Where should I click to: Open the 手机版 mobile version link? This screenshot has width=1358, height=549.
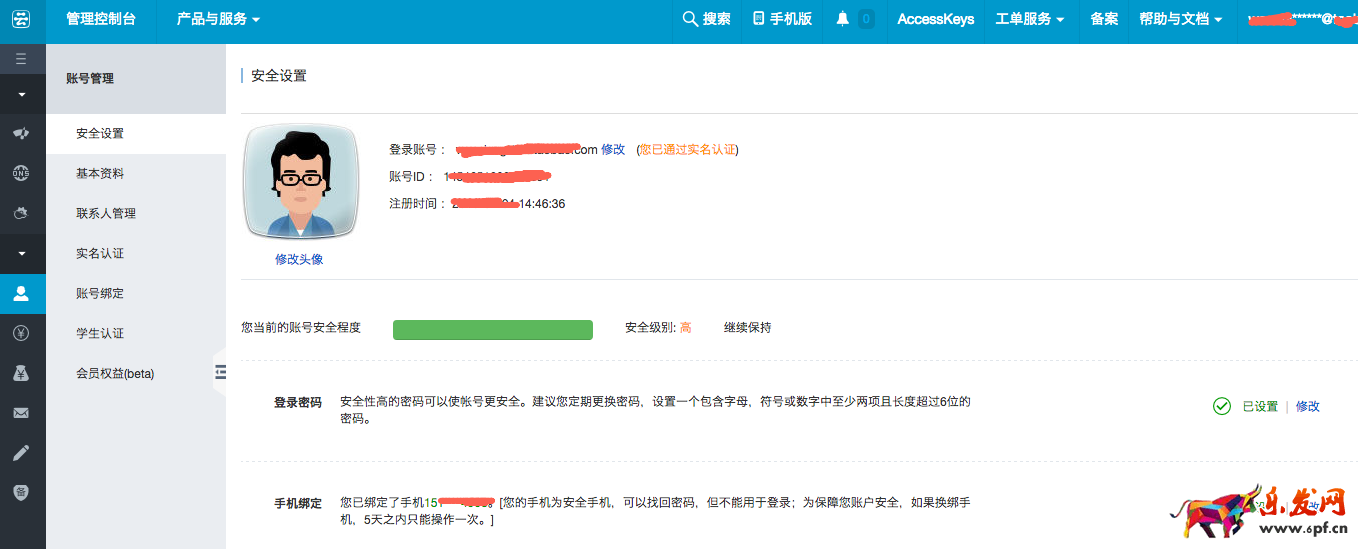coord(782,19)
